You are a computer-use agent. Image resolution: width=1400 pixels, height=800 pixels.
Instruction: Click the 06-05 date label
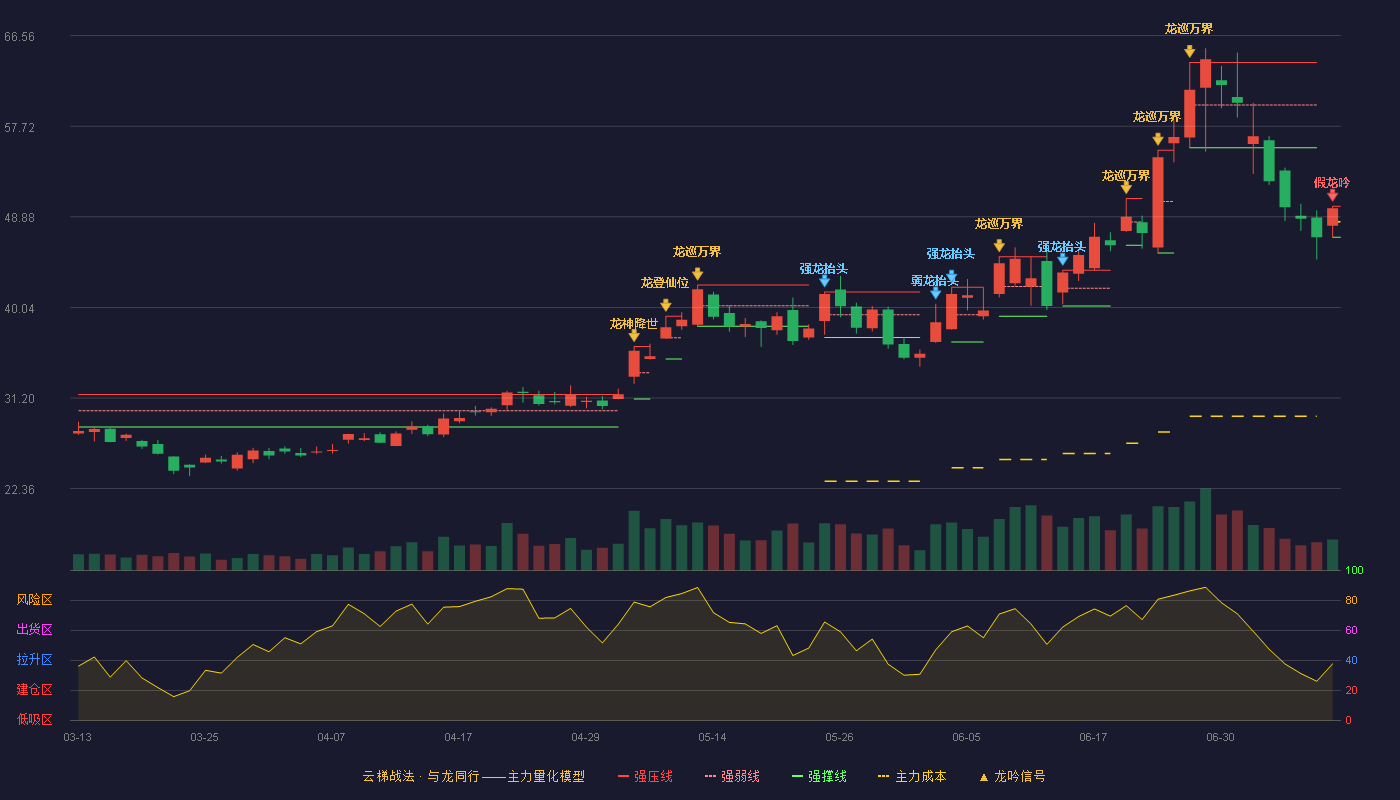click(x=967, y=737)
